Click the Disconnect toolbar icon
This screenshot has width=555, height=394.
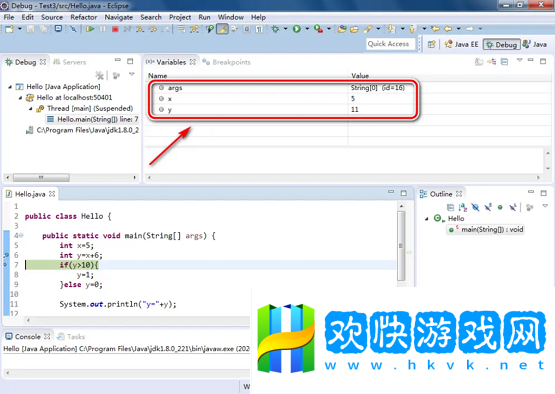(x=127, y=29)
